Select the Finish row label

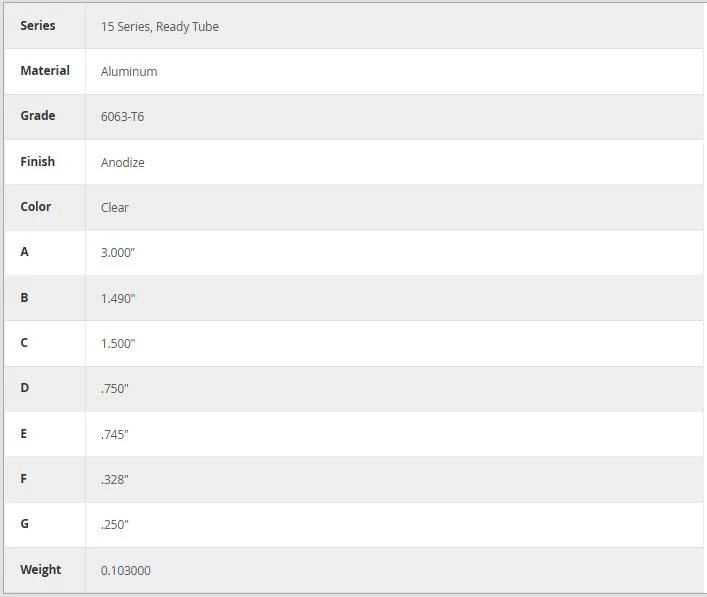37,161
